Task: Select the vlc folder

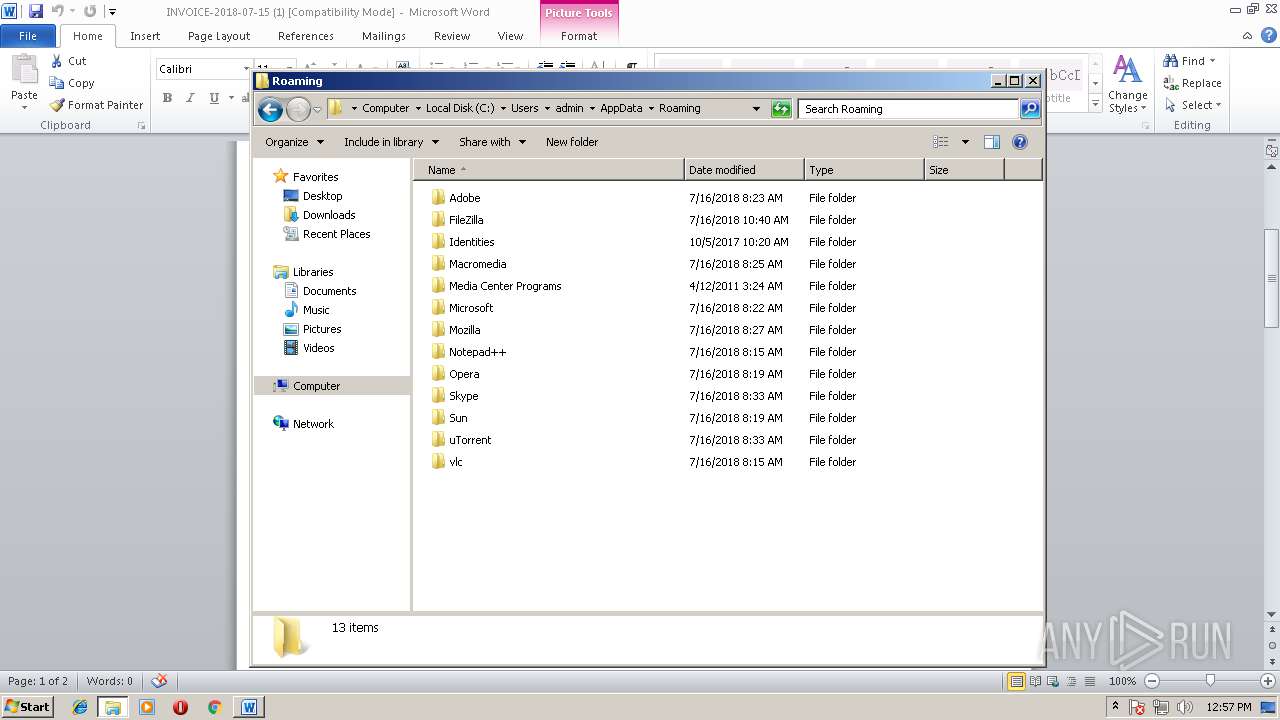Action: coord(455,462)
